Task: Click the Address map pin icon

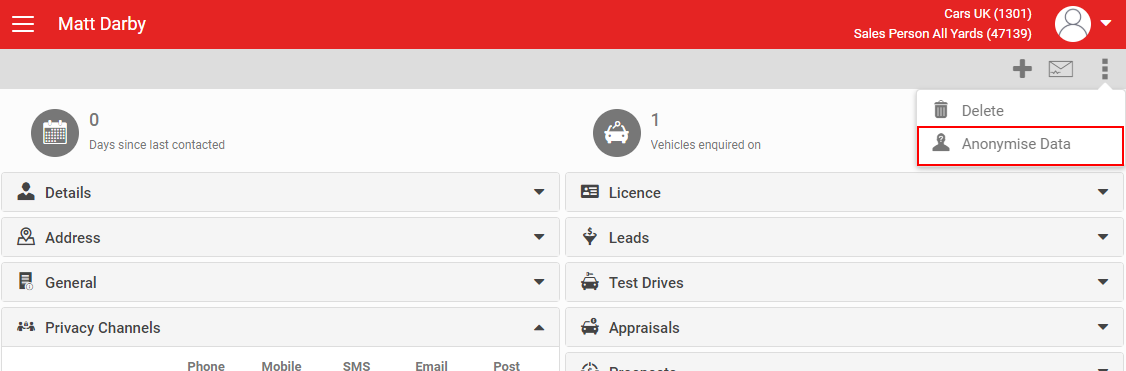Action: (x=26, y=236)
